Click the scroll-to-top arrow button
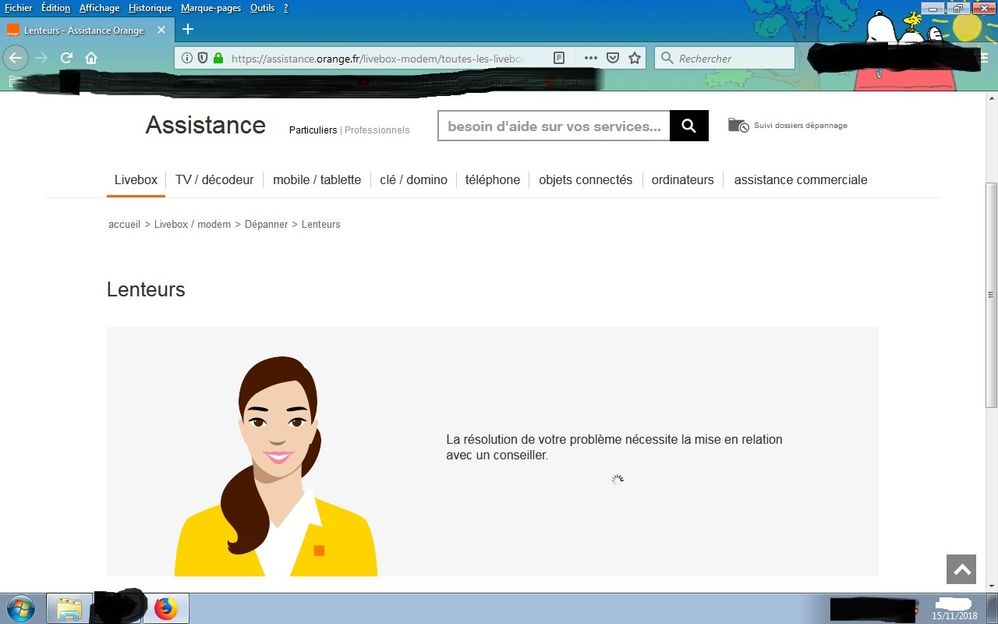The width and height of the screenshot is (998, 624). 961,569
